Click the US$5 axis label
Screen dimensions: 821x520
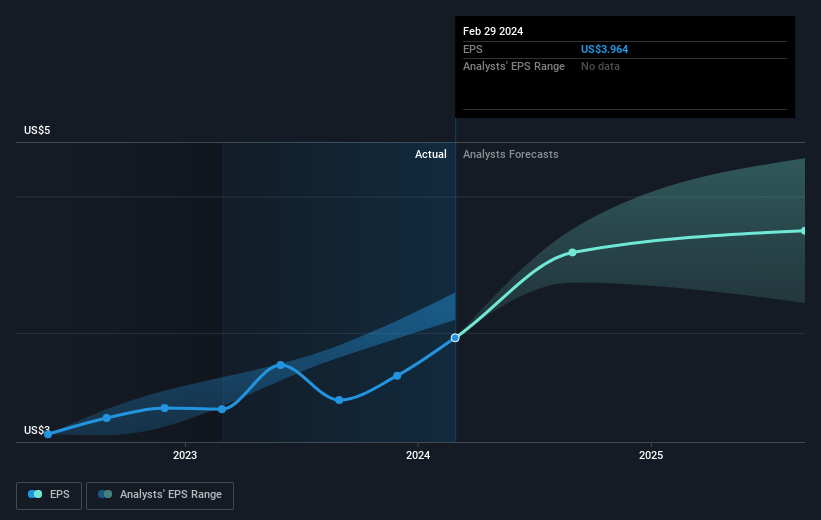pos(37,130)
